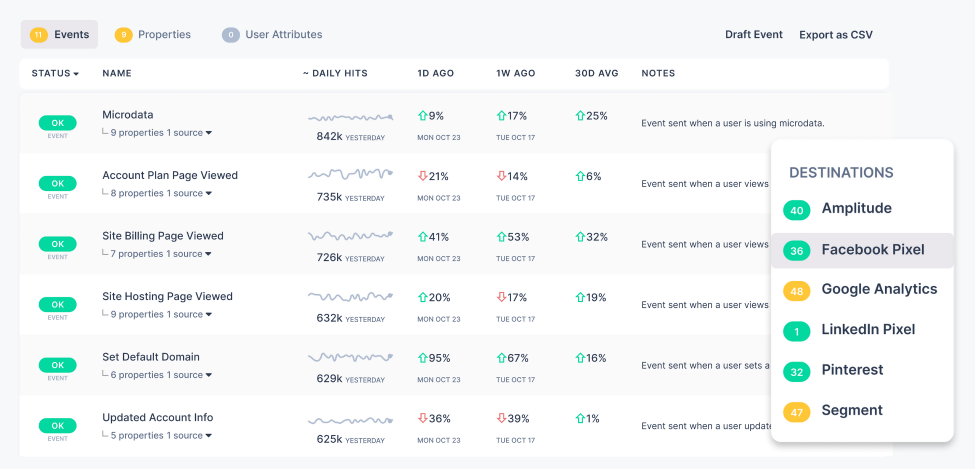
Task: Select the Events tab
Action: click(60, 35)
